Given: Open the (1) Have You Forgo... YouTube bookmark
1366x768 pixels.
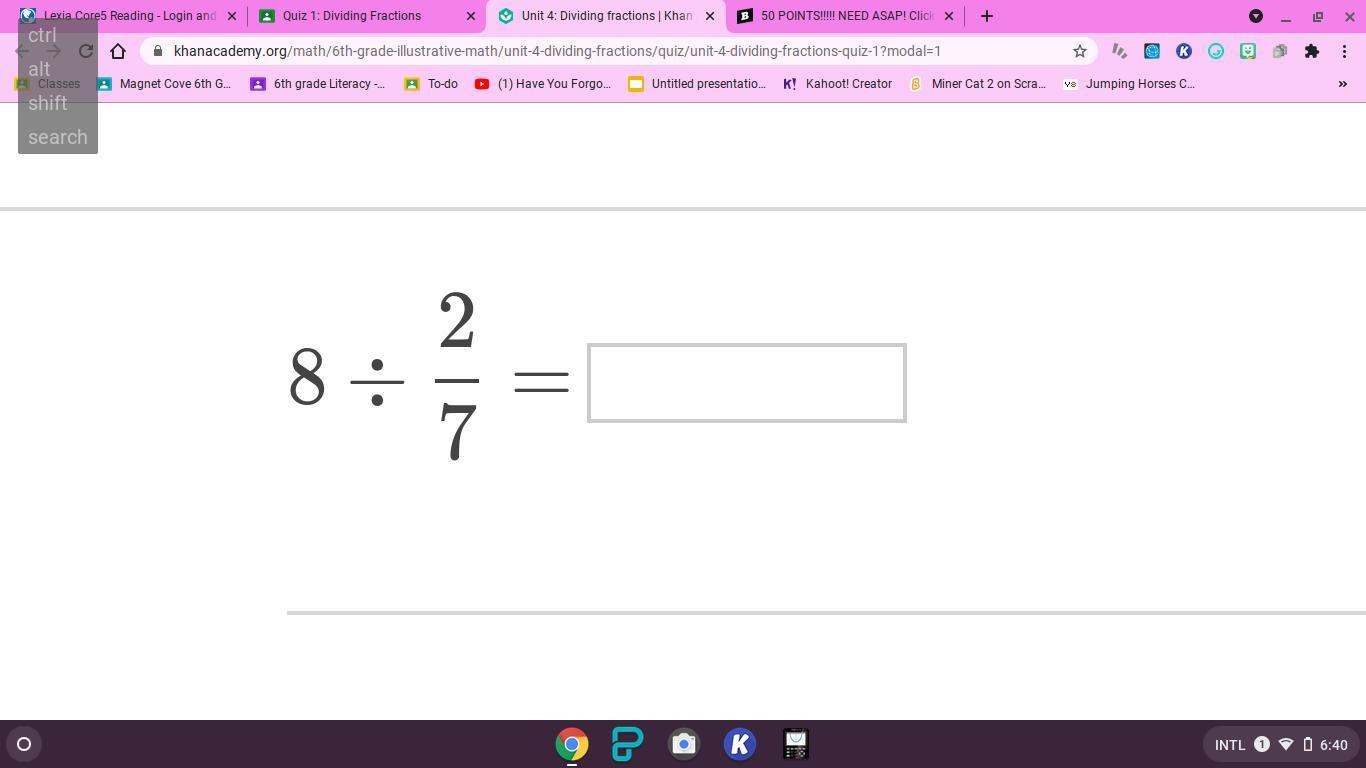Looking at the screenshot, I should 542,84.
